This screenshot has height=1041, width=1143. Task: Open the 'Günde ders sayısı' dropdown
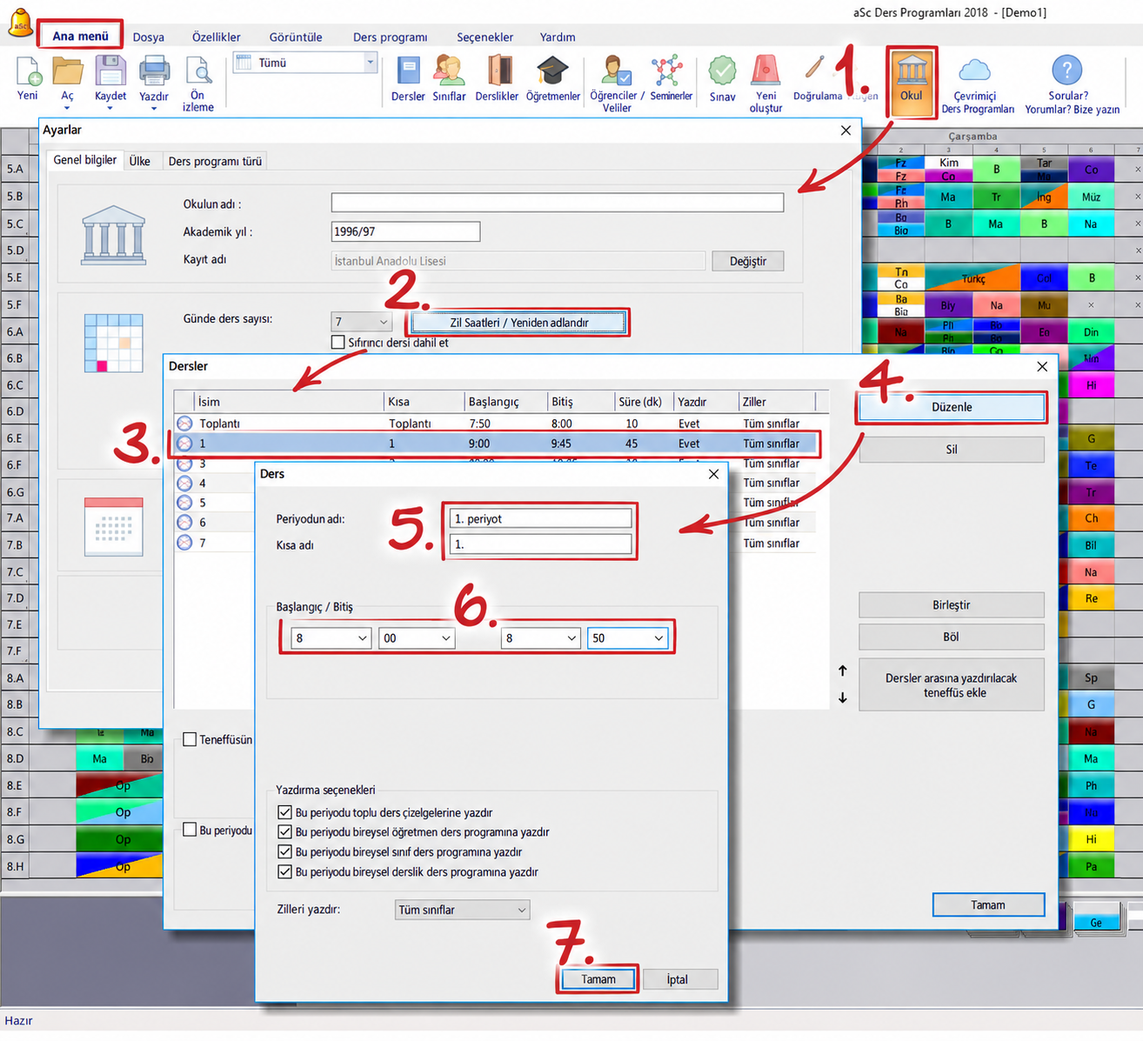coord(361,321)
